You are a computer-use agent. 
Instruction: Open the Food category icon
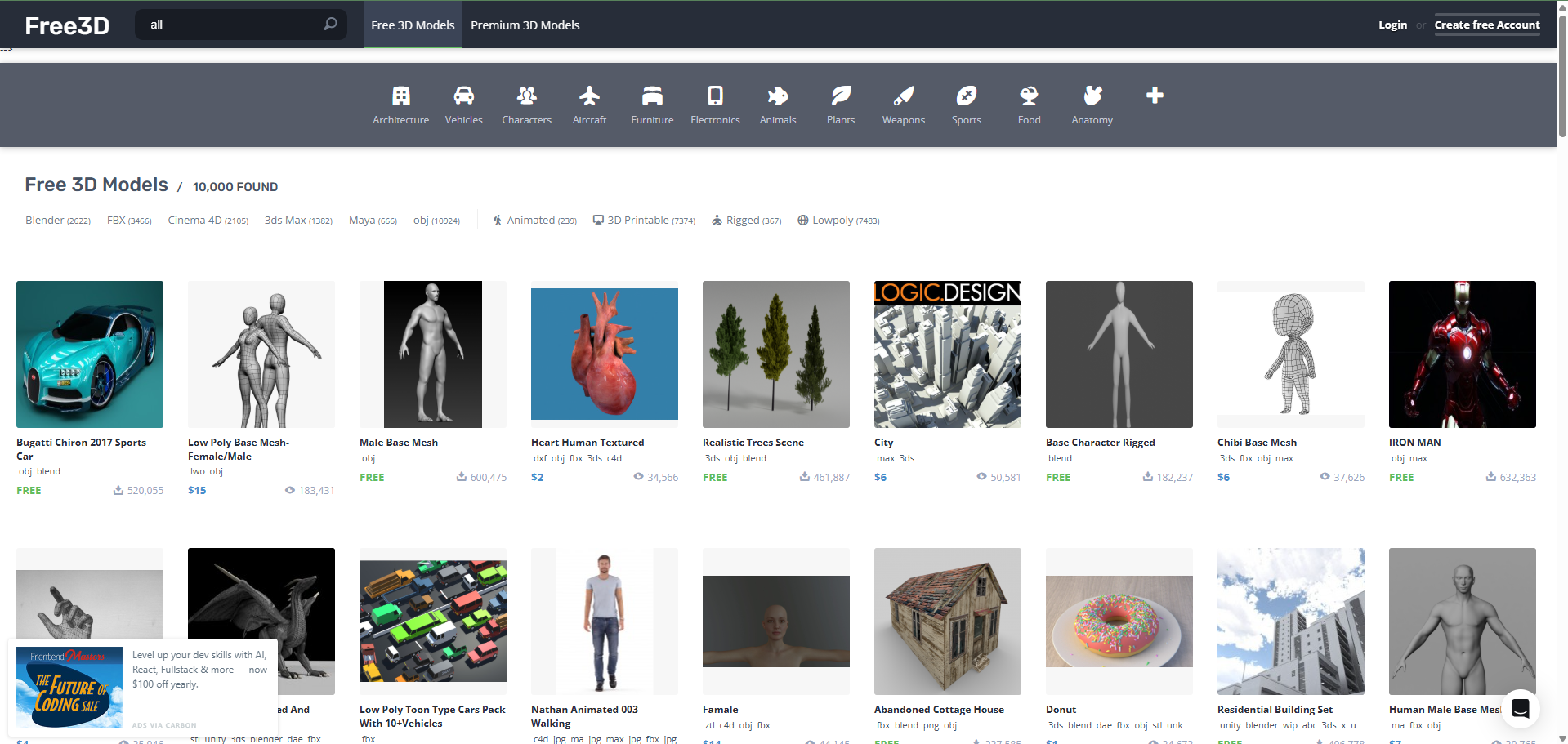tap(1029, 96)
